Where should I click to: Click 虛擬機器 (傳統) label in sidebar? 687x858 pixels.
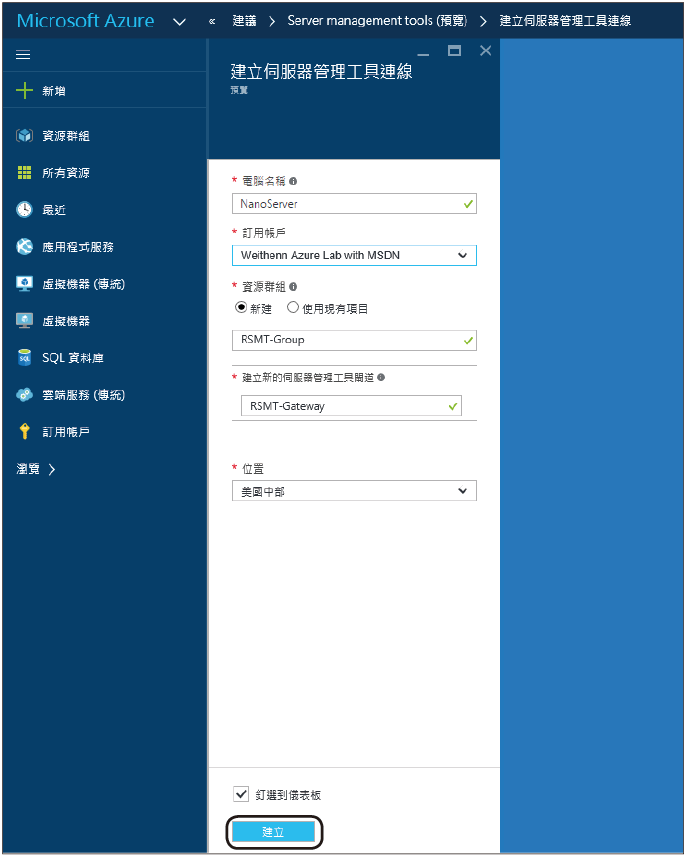point(84,284)
